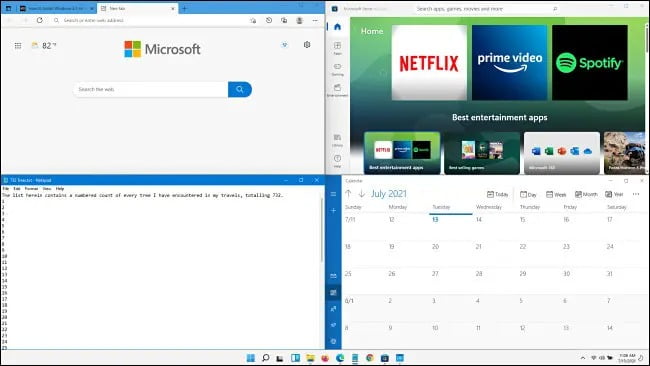Viewport: 650px width, 366px height.
Task: Open Edge collections icon
Action: click(284, 20)
